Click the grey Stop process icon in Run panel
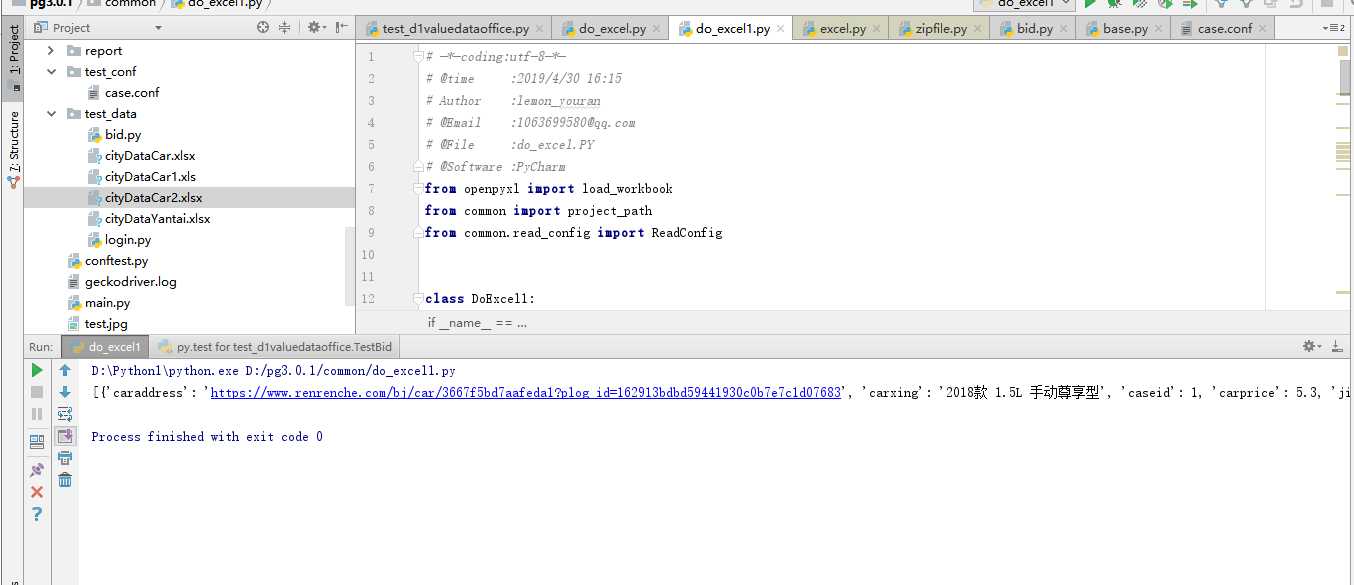The image size is (1354, 585). [x=37, y=392]
